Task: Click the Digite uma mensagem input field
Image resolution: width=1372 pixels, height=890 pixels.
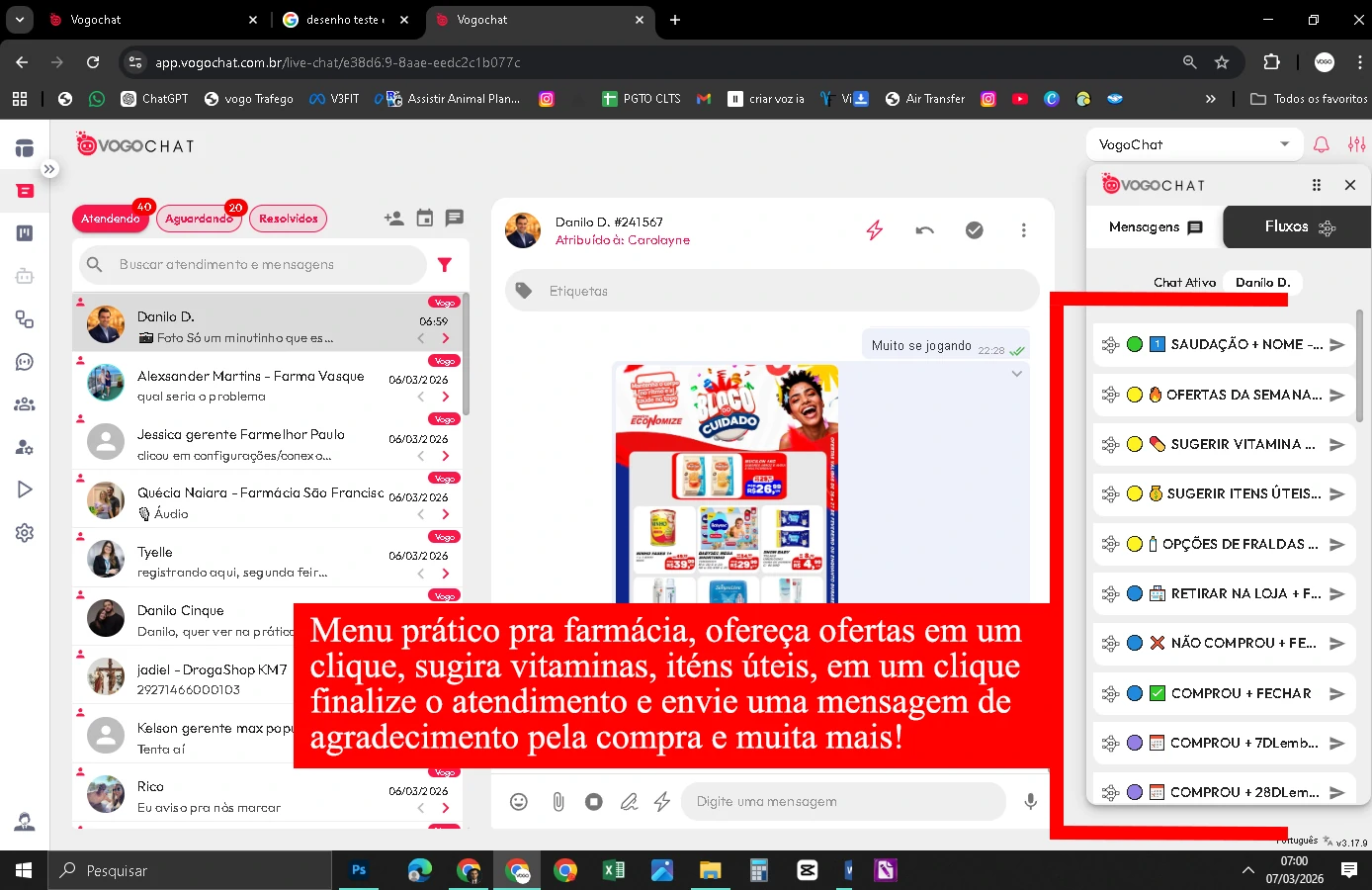Action: [840, 802]
